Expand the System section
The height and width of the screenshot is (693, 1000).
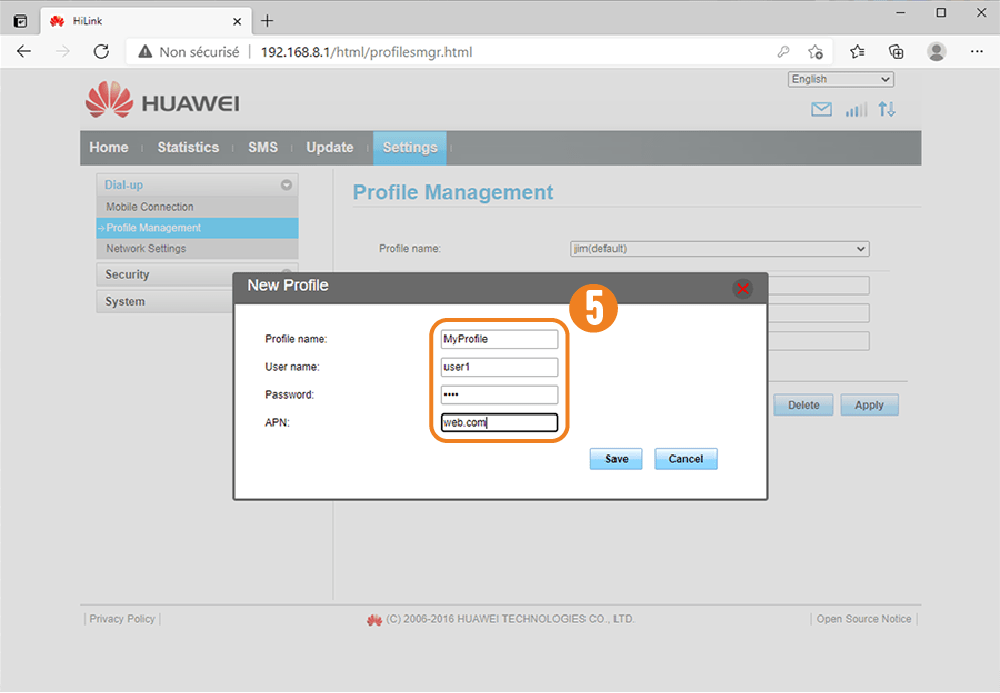tap(165, 302)
